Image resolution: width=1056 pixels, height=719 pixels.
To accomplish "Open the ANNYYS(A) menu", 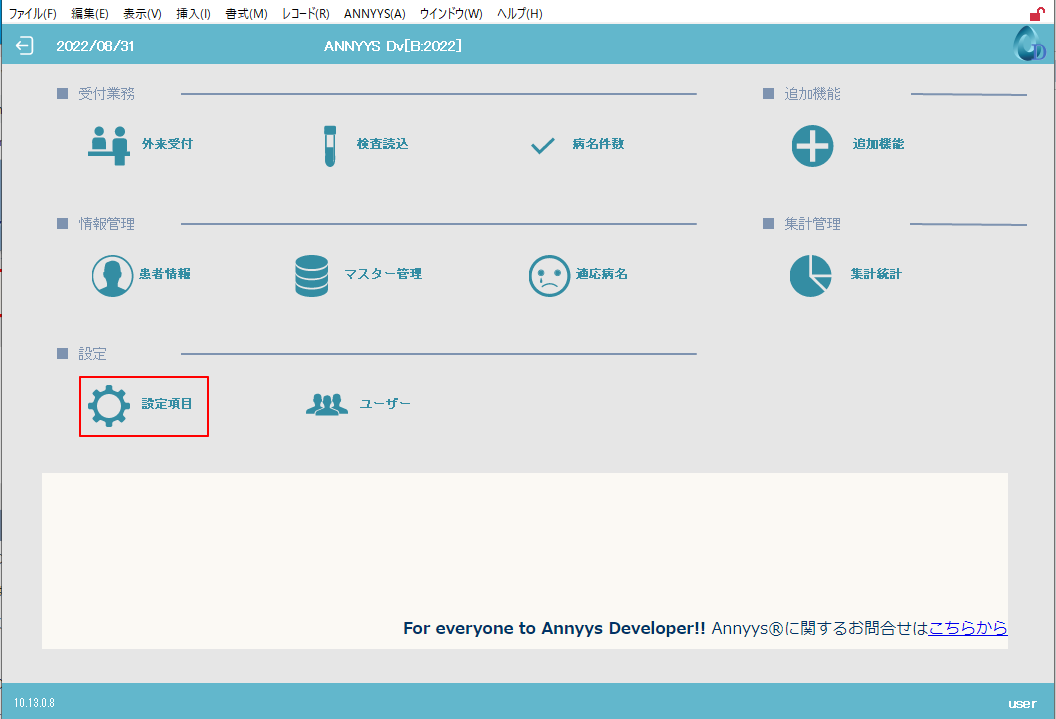I will tap(374, 13).
